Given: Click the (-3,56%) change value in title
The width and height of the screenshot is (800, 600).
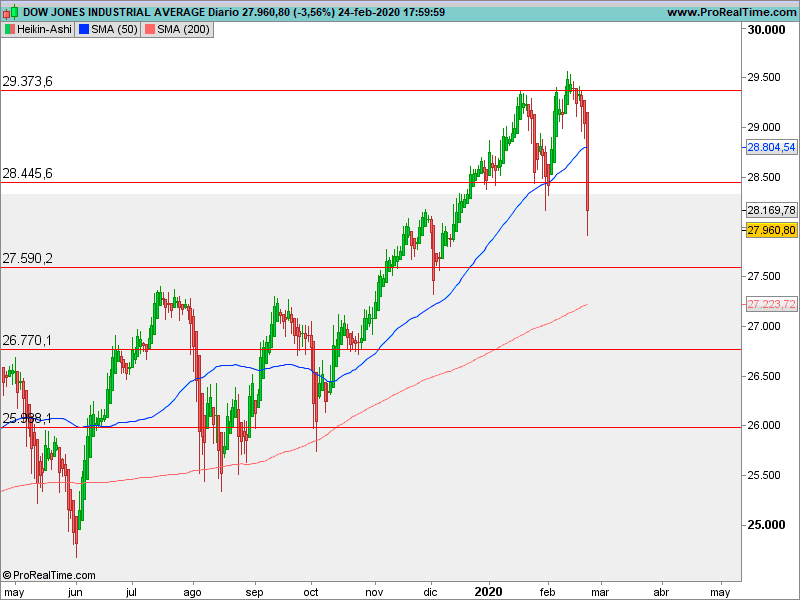Looking at the screenshot, I should pos(314,12).
